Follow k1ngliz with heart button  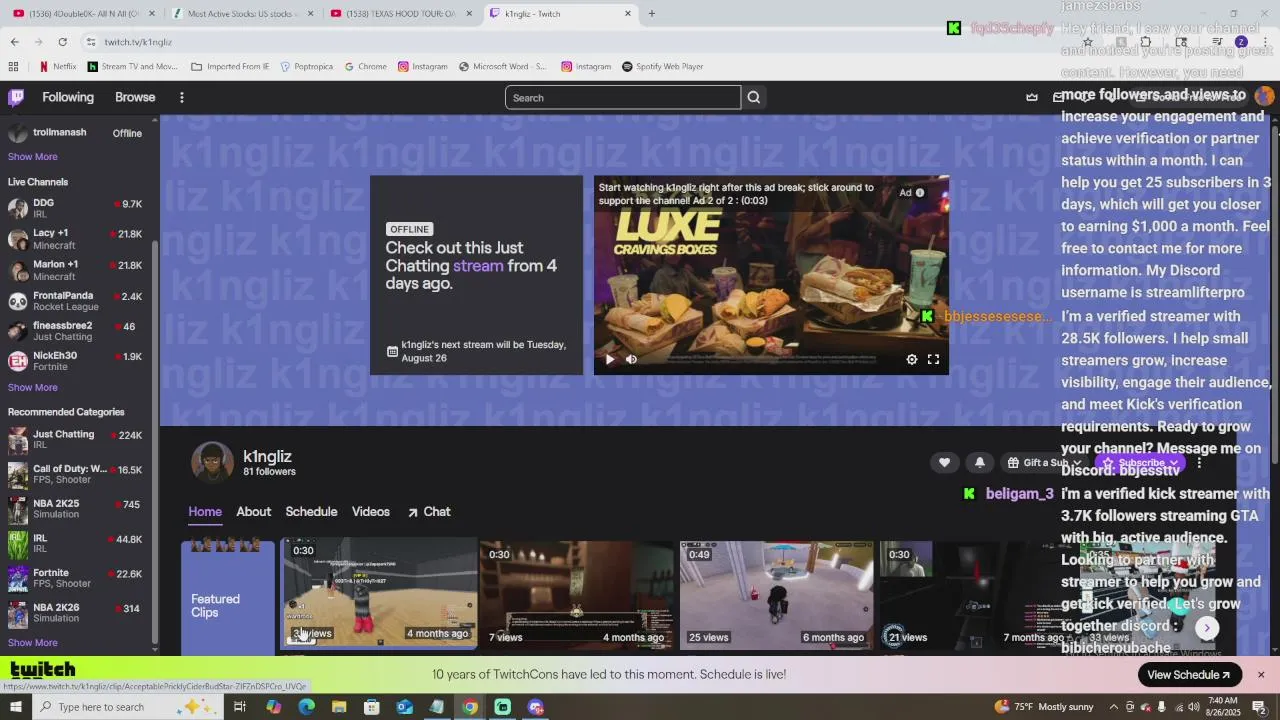[x=944, y=462]
